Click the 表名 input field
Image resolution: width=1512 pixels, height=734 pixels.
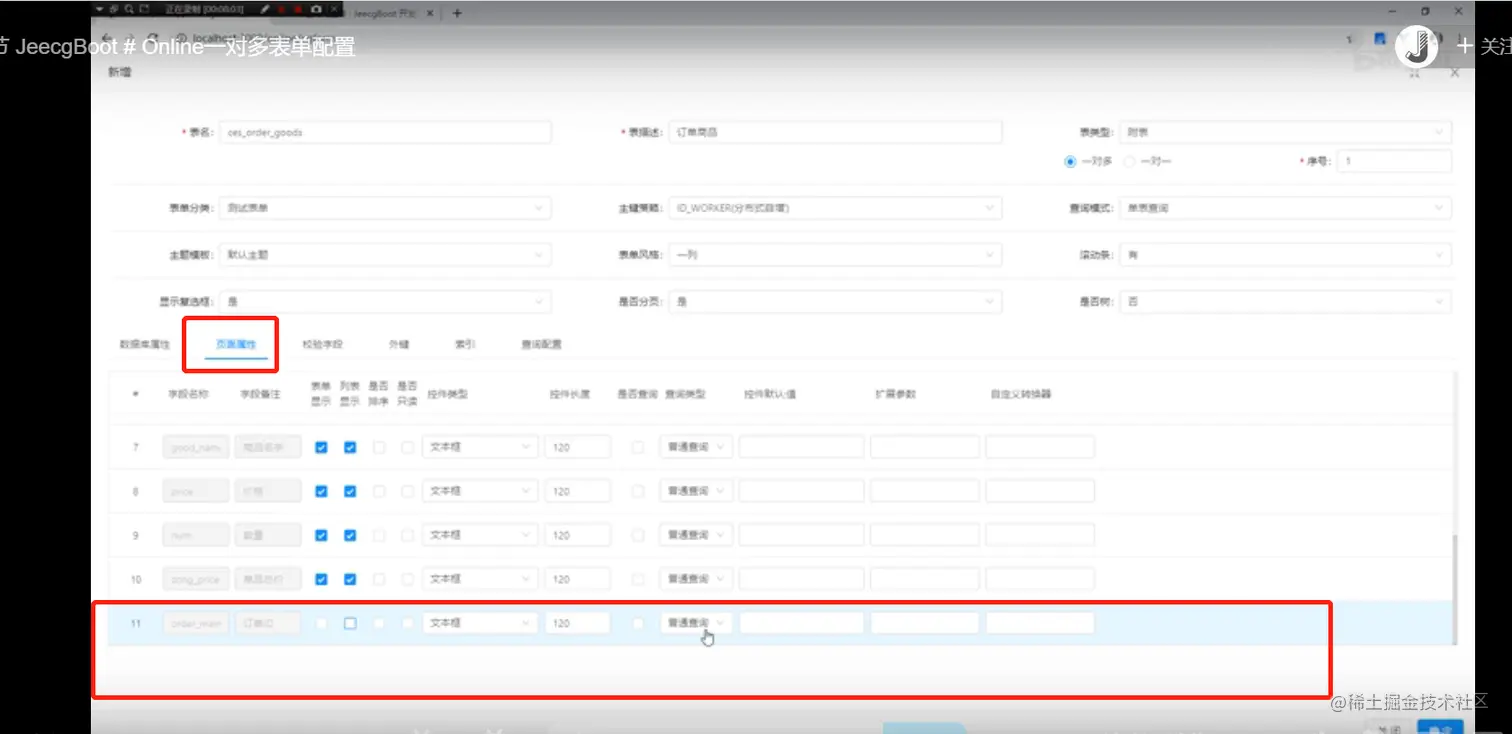coord(385,132)
